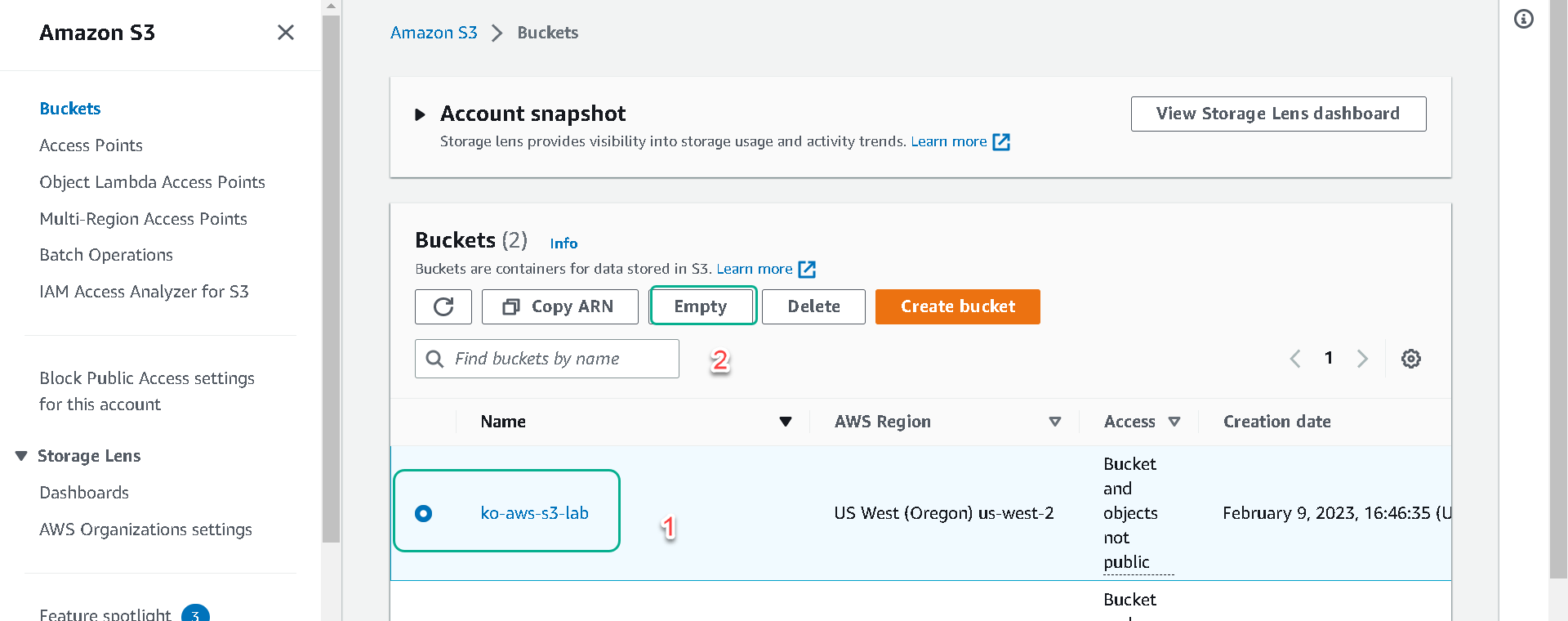Click Learn more about Storage Lens

click(949, 141)
